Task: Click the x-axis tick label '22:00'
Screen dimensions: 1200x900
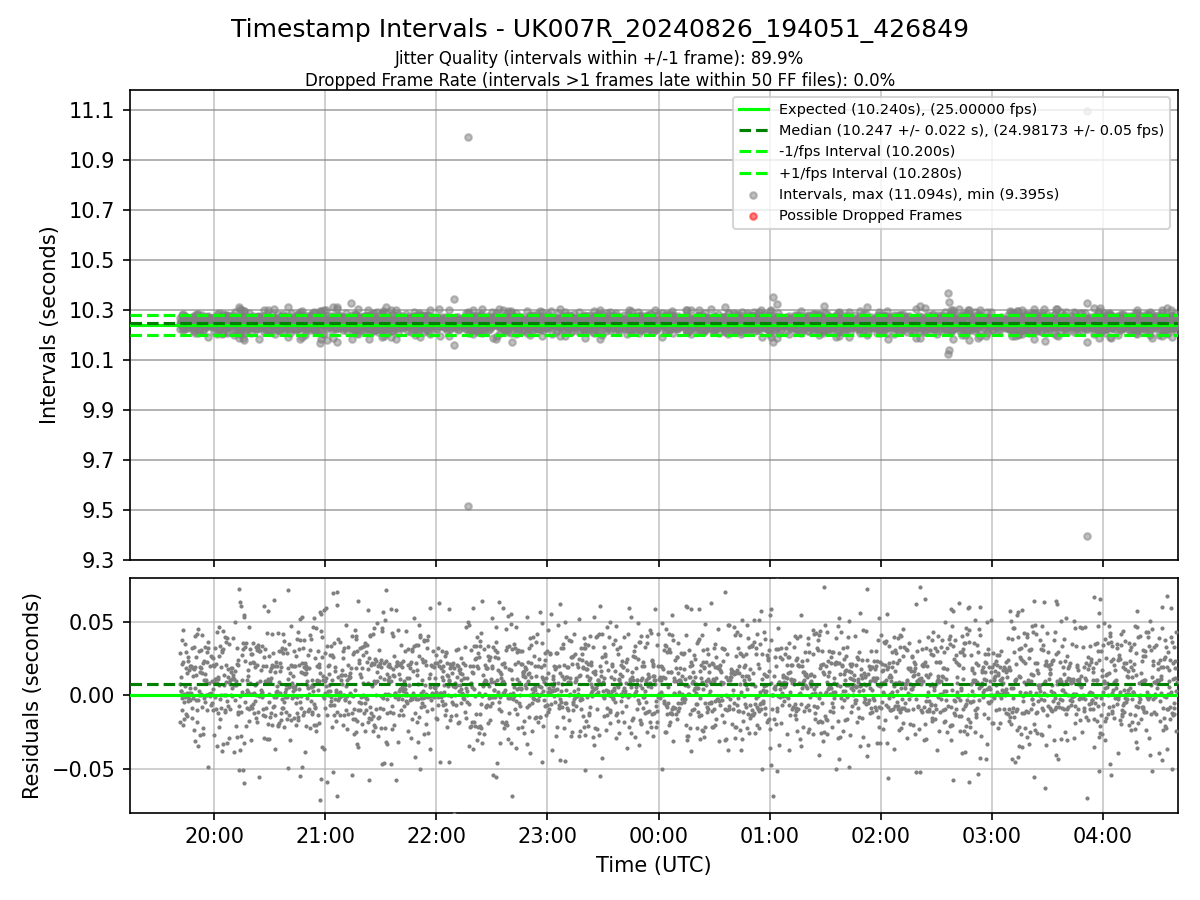Action: tap(435, 835)
